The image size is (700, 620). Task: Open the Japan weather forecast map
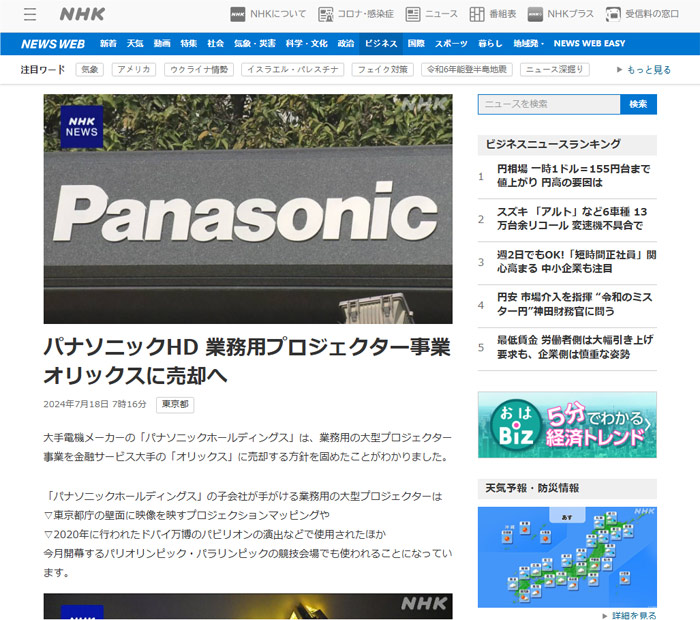[x=567, y=557]
